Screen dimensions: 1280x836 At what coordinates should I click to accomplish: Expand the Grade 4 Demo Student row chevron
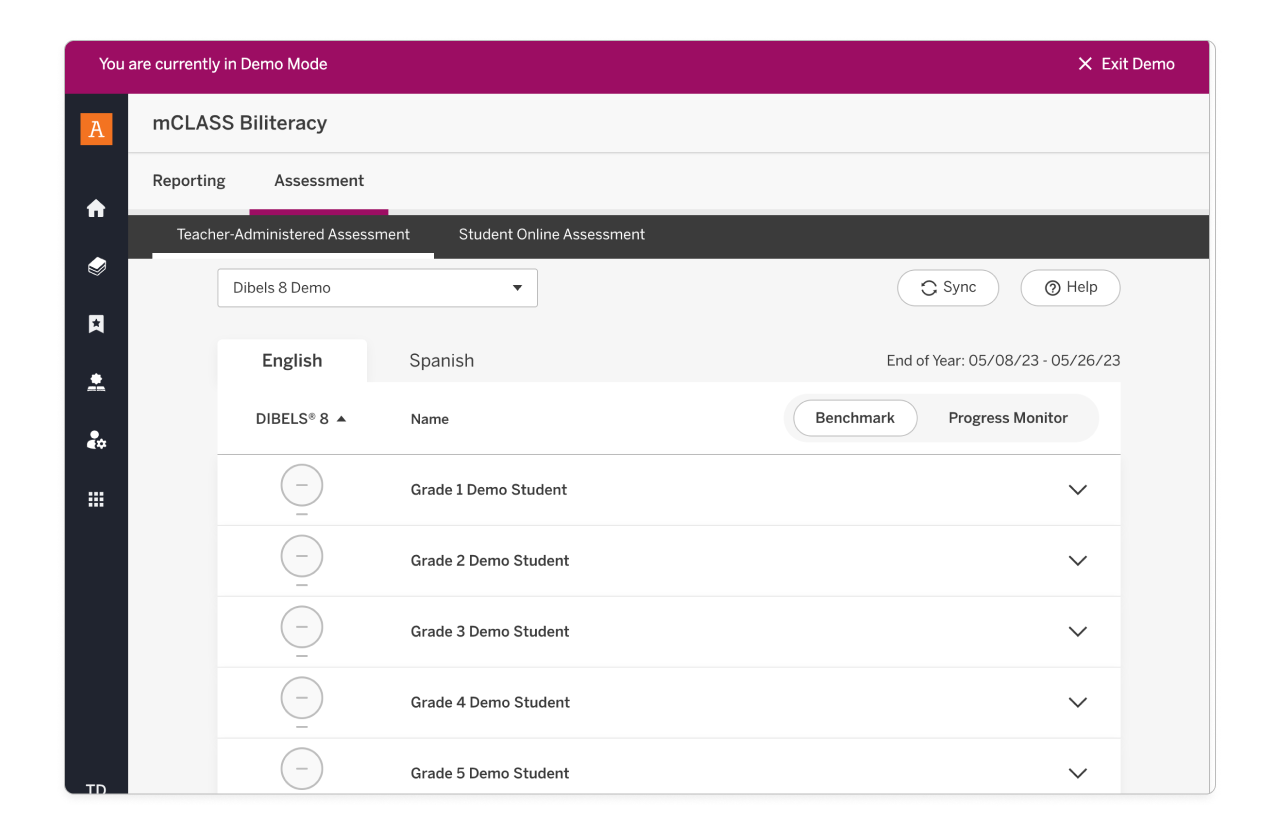coord(1077,703)
